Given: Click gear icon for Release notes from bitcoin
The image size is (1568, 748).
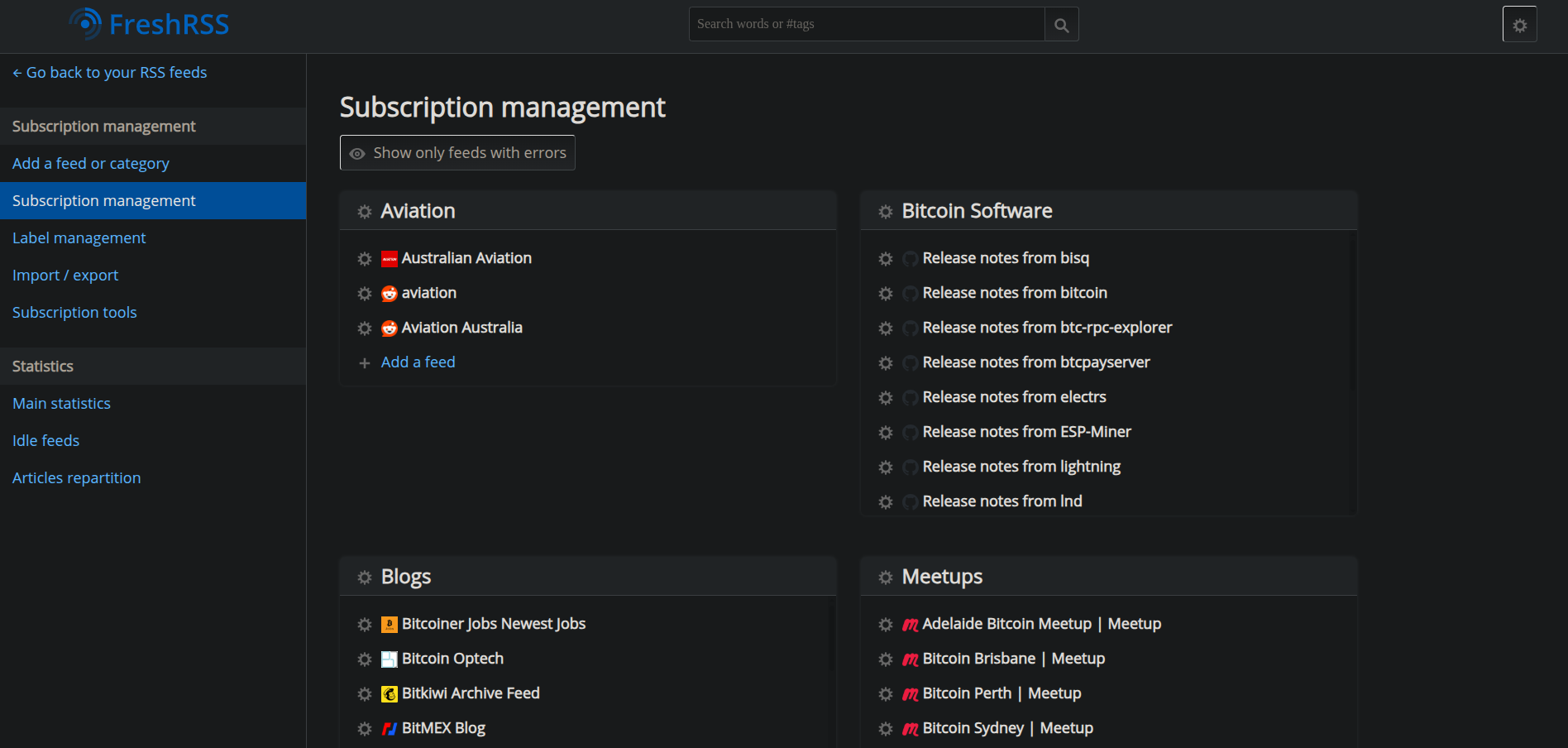Looking at the screenshot, I should tap(886, 294).
